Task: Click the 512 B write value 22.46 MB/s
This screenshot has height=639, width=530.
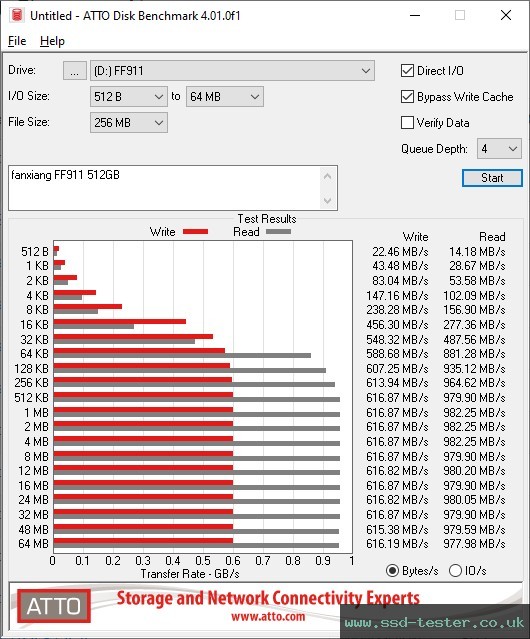Action: (x=400, y=252)
